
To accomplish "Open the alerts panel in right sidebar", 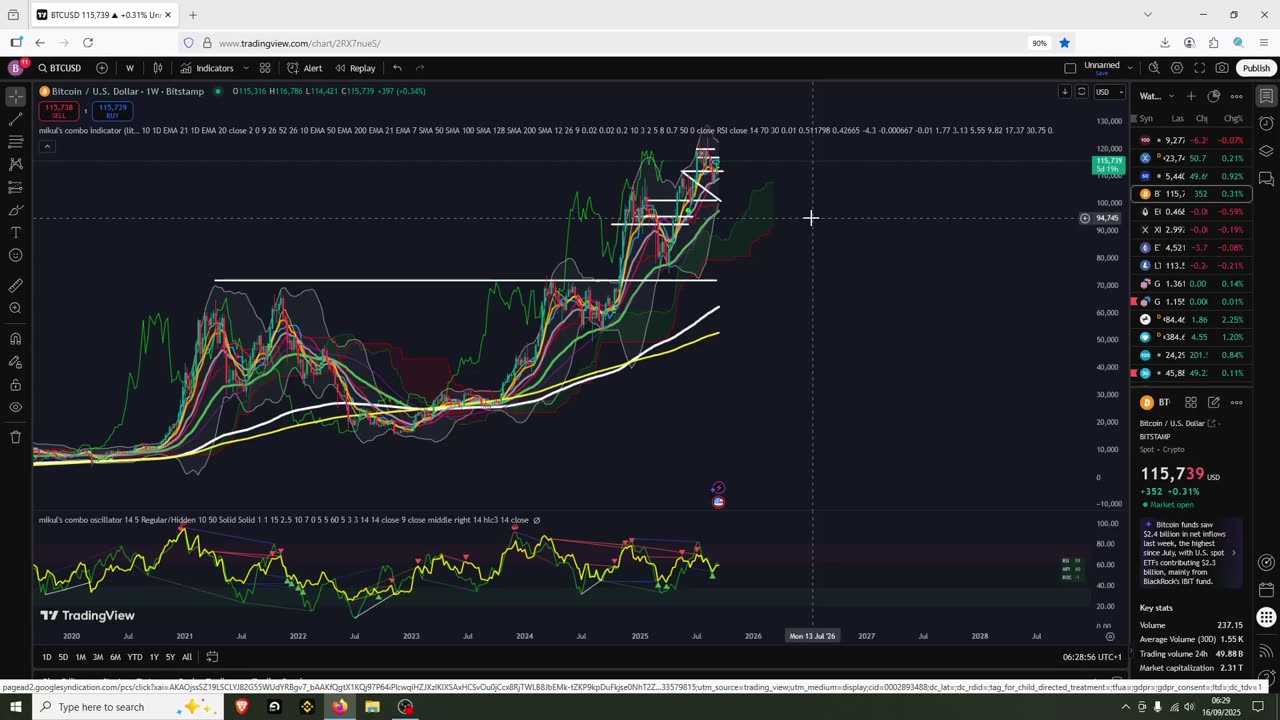I will click(x=1266, y=124).
